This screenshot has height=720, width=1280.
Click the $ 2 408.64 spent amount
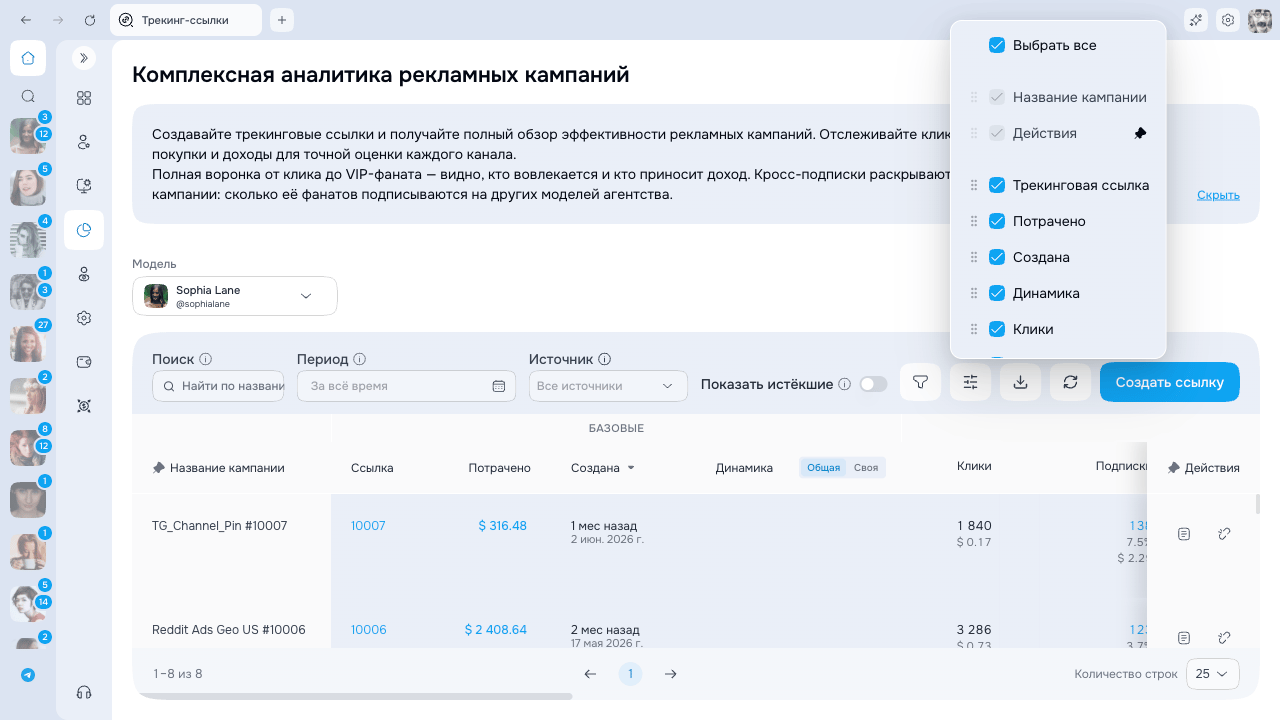(x=496, y=630)
